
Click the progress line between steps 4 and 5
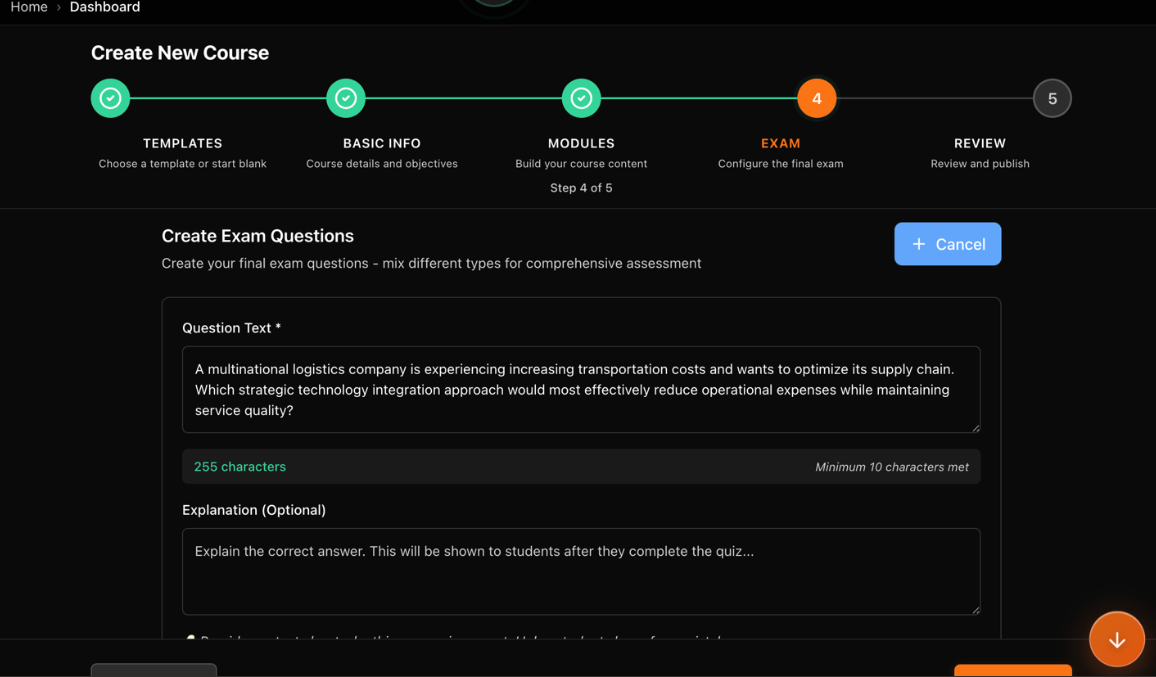pos(934,98)
